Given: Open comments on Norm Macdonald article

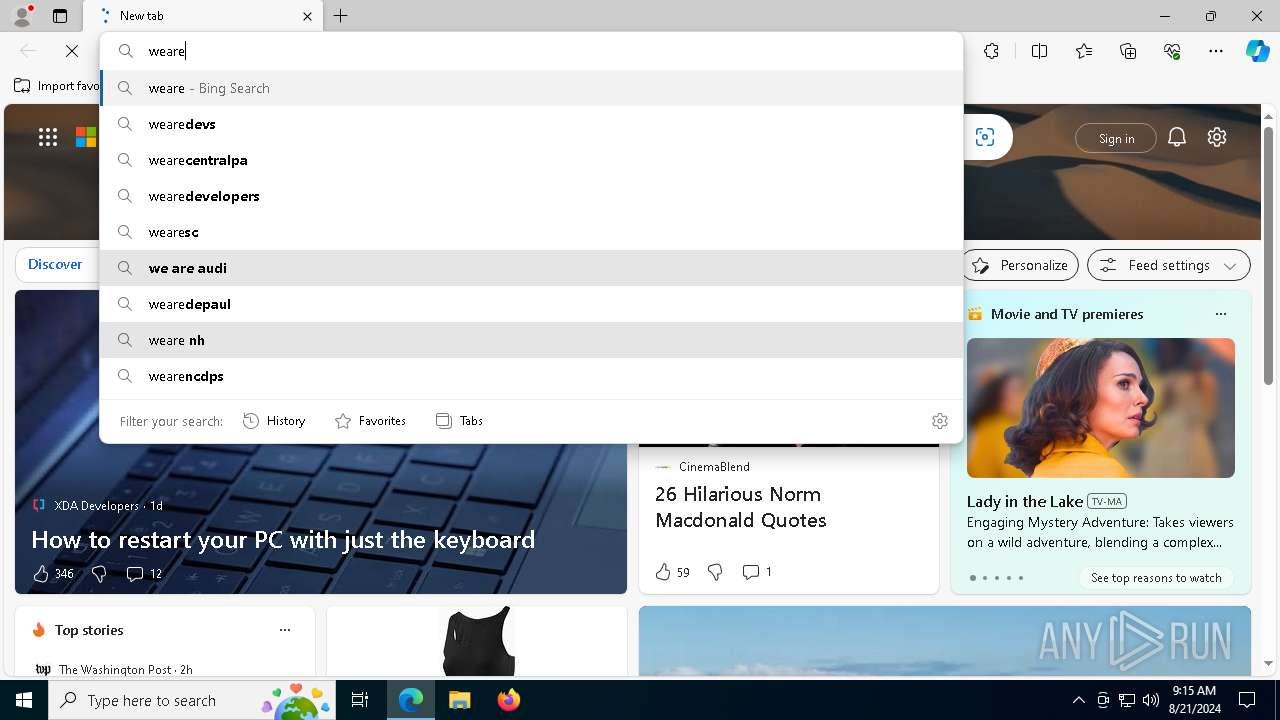Looking at the screenshot, I should coord(756,572).
